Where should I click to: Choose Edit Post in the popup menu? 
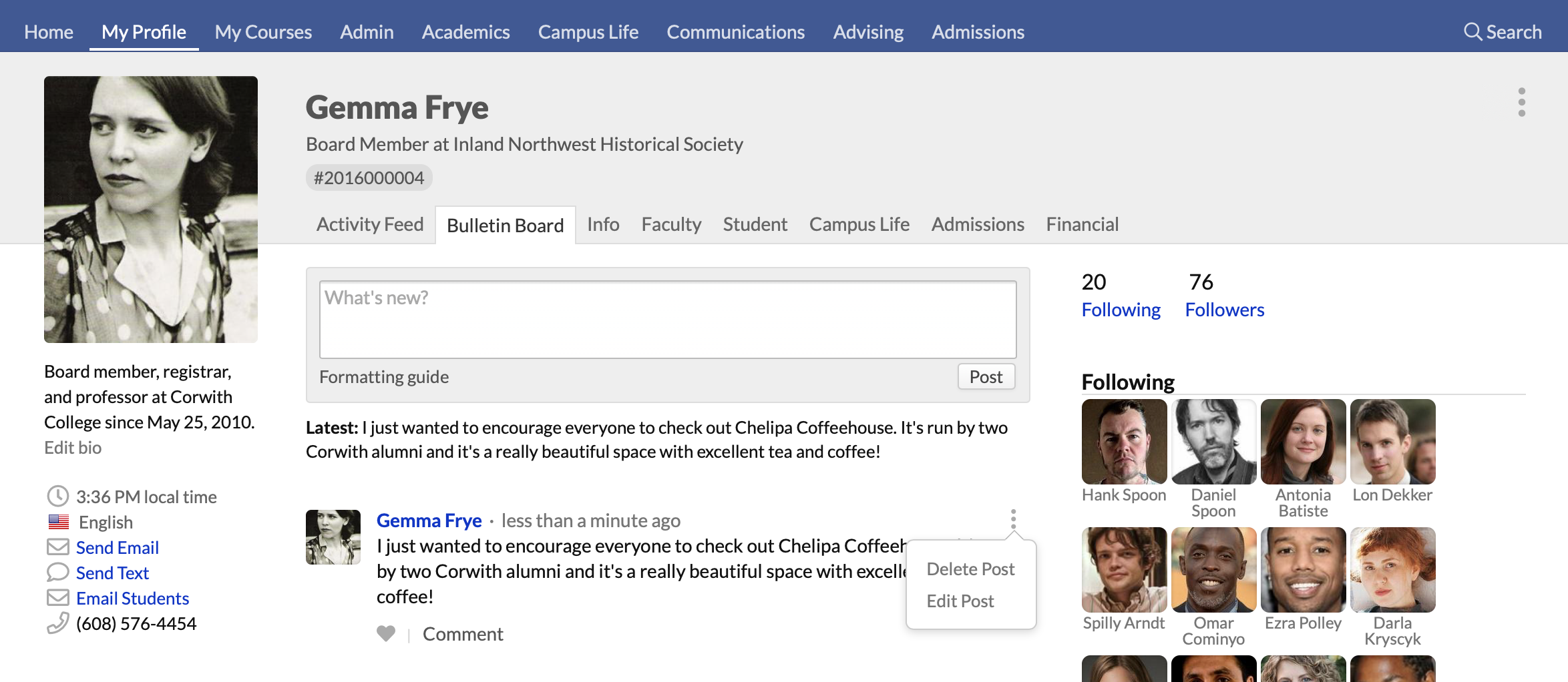pos(960,601)
